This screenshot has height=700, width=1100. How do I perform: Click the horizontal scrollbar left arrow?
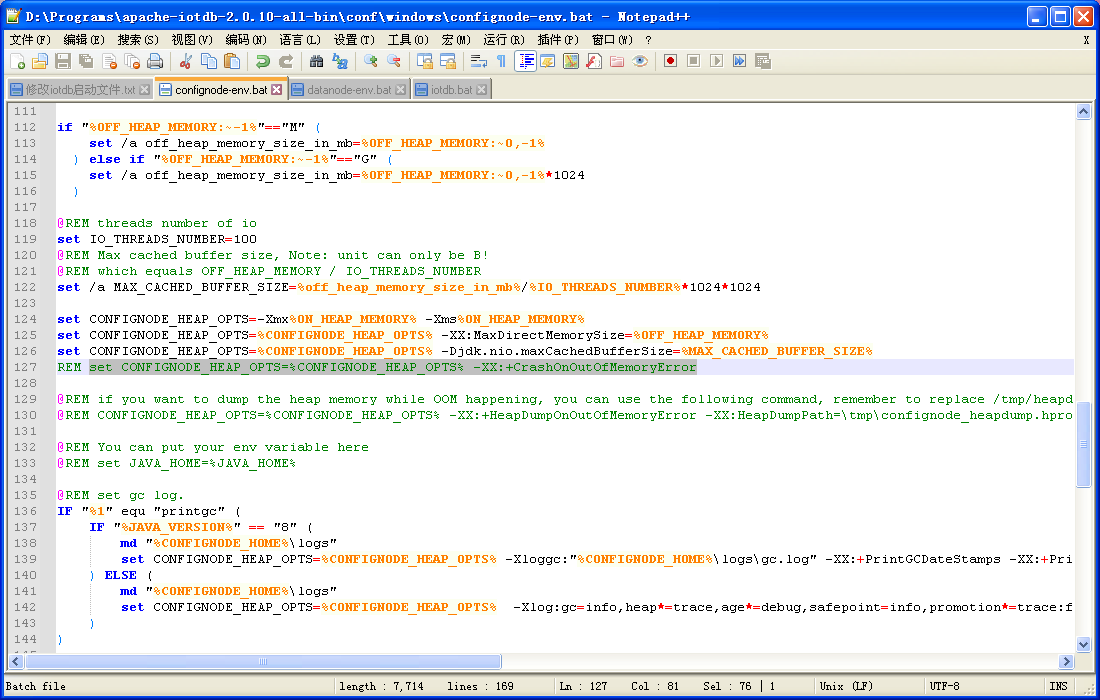point(15,661)
